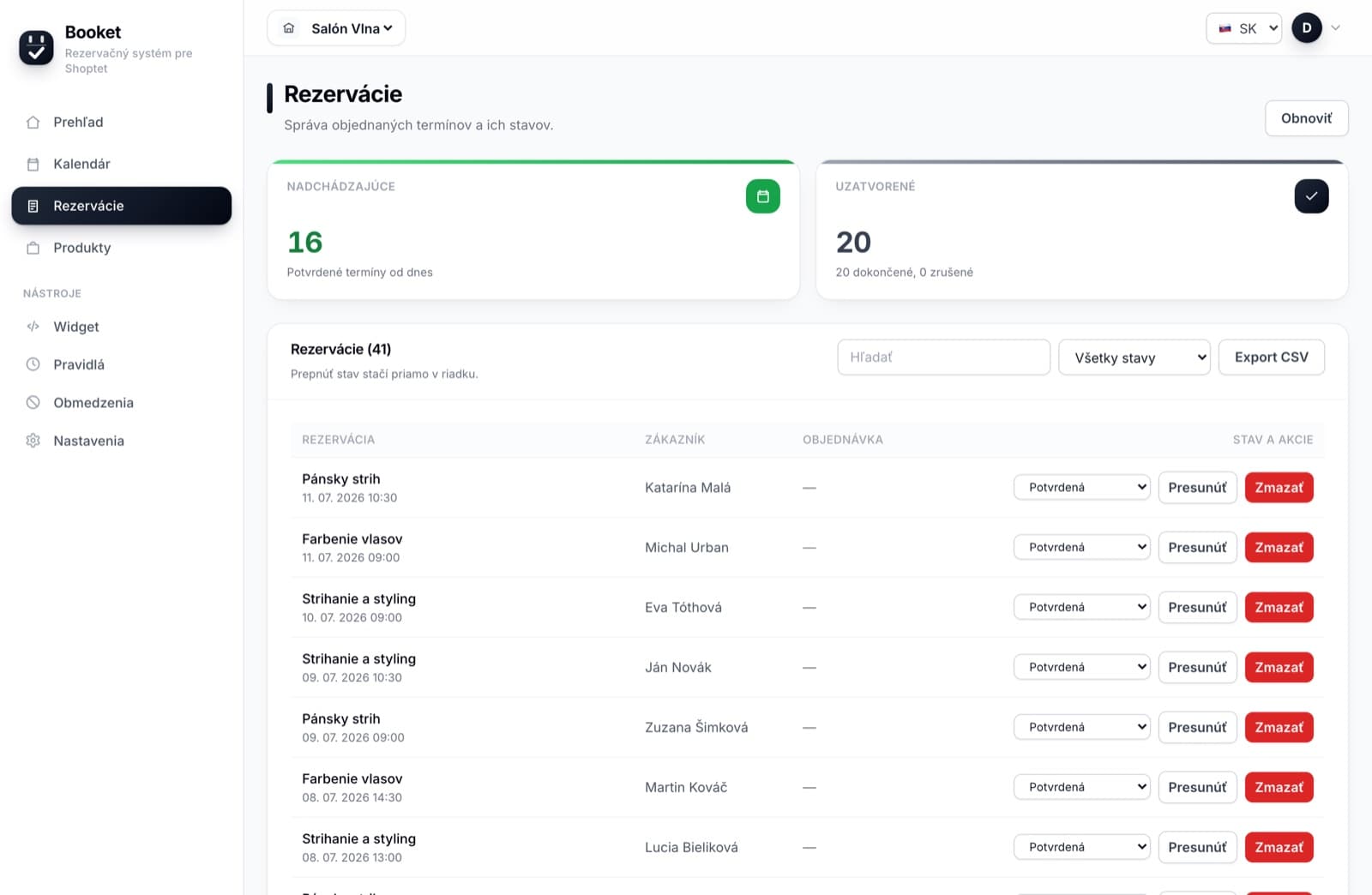Screen dimensions: 1372x895
Task: Expand the account menu chevron beside the avatar
Action: pyautogui.click(x=1335, y=28)
